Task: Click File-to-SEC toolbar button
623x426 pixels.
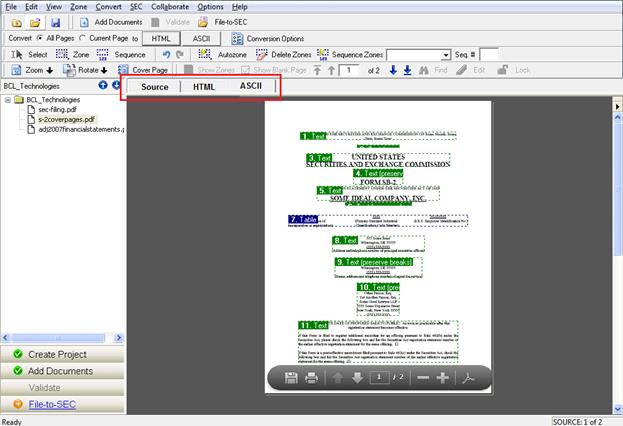Action: [223, 22]
